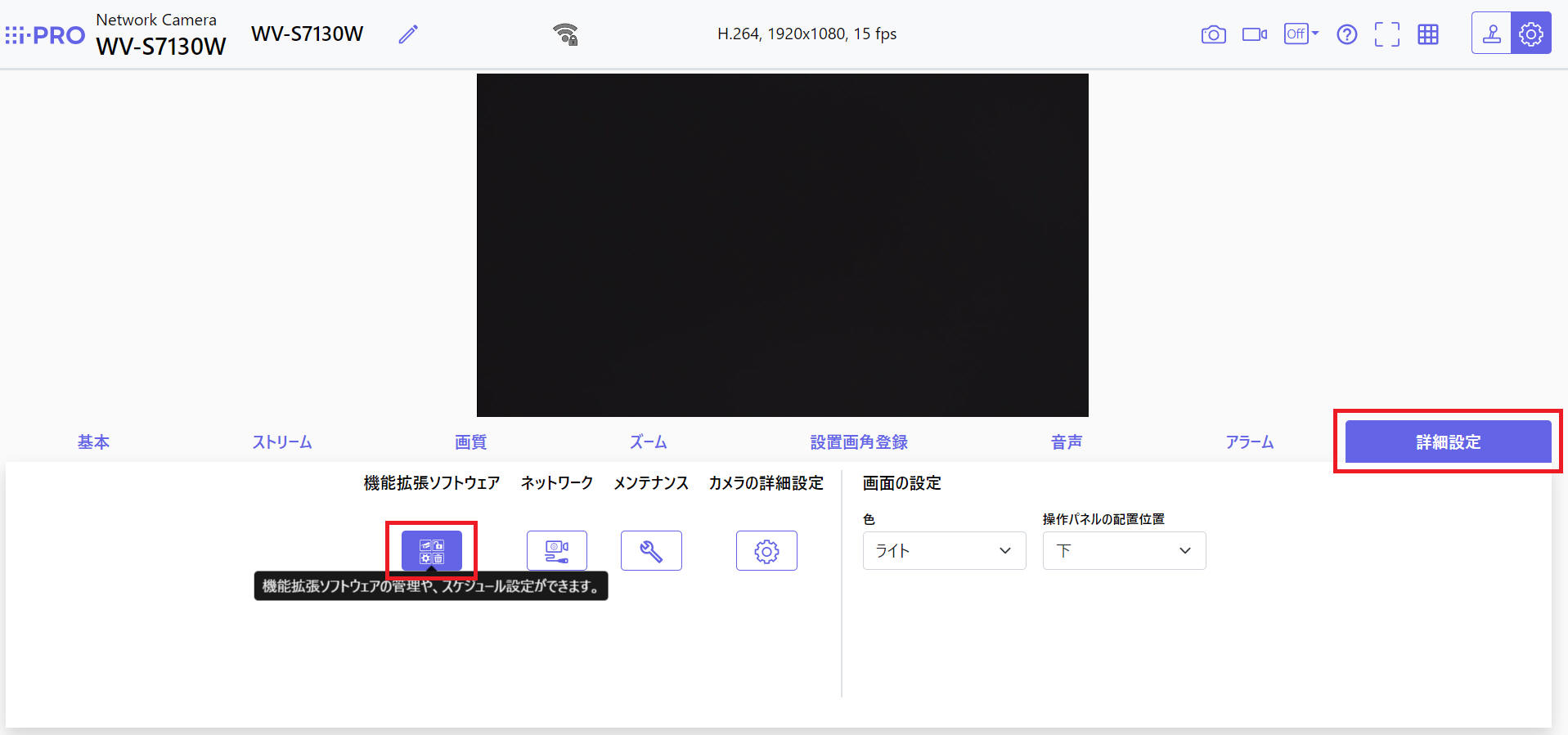Click the wireless connection status icon
The image size is (1568, 735).
point(566,34)
